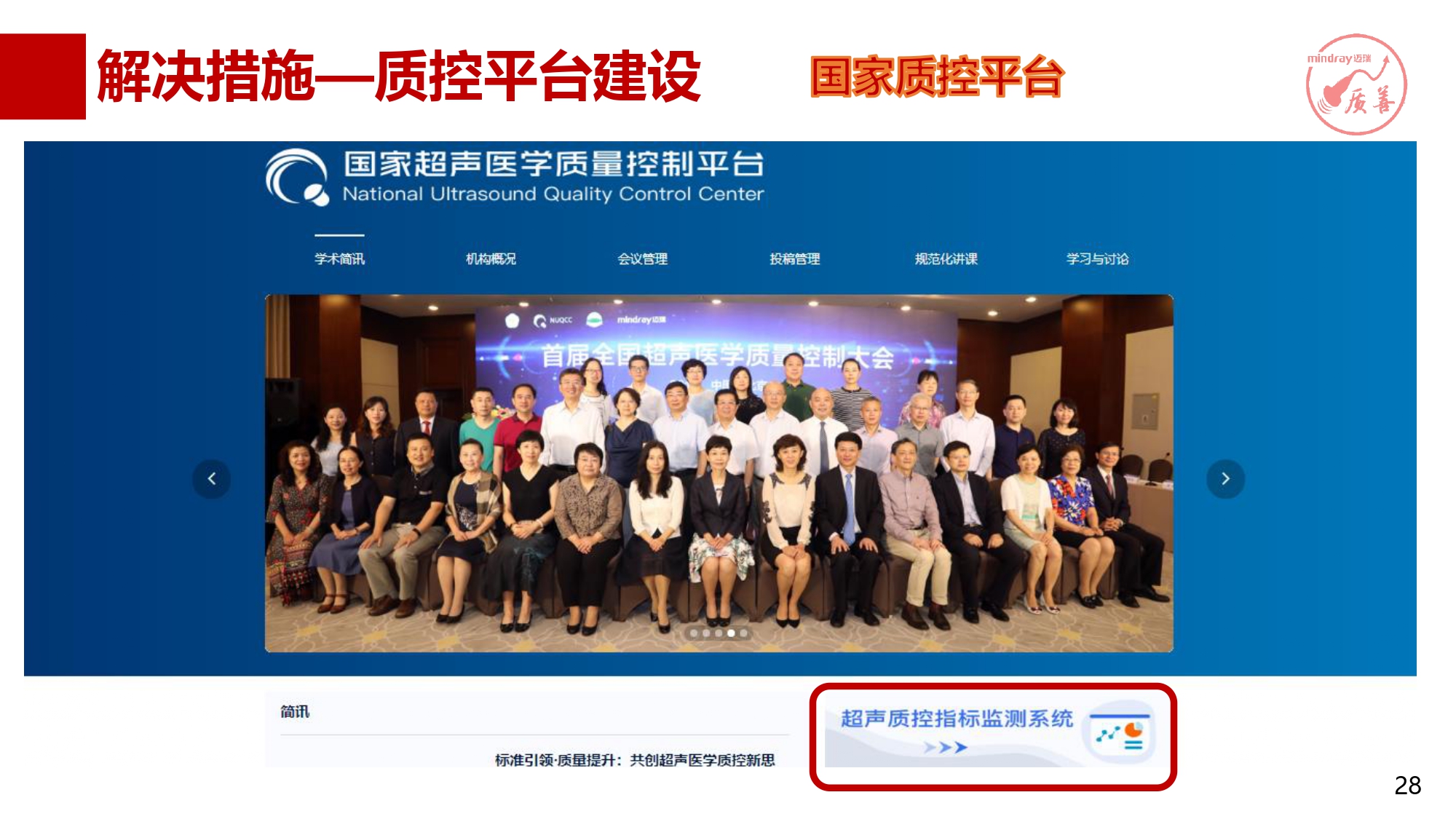Screen dimensions: 1456x819
Task: Open the 投稿管理 menu item
Action: click(794, 258)
